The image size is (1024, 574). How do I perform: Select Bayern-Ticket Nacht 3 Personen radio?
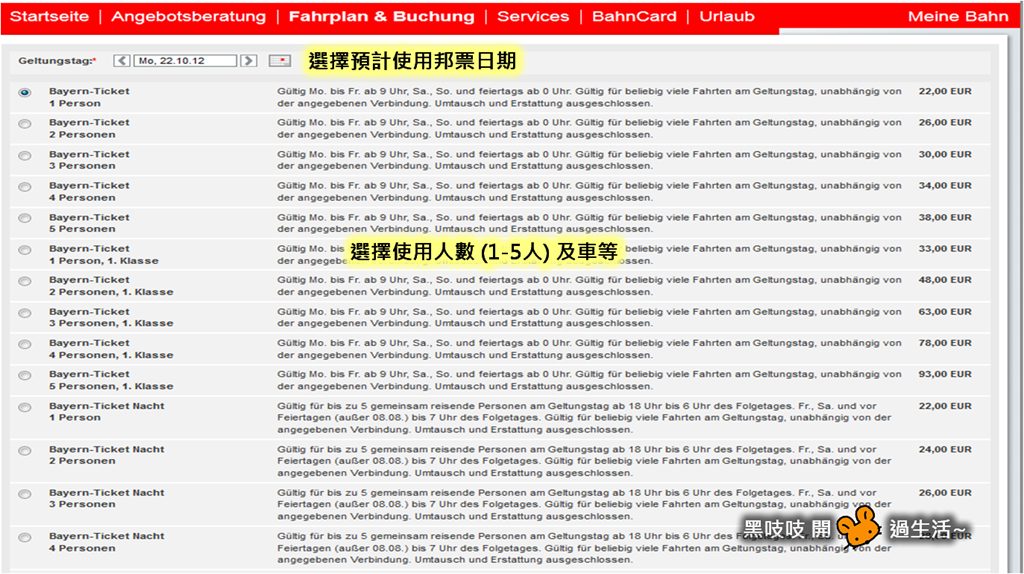(25, 494)
